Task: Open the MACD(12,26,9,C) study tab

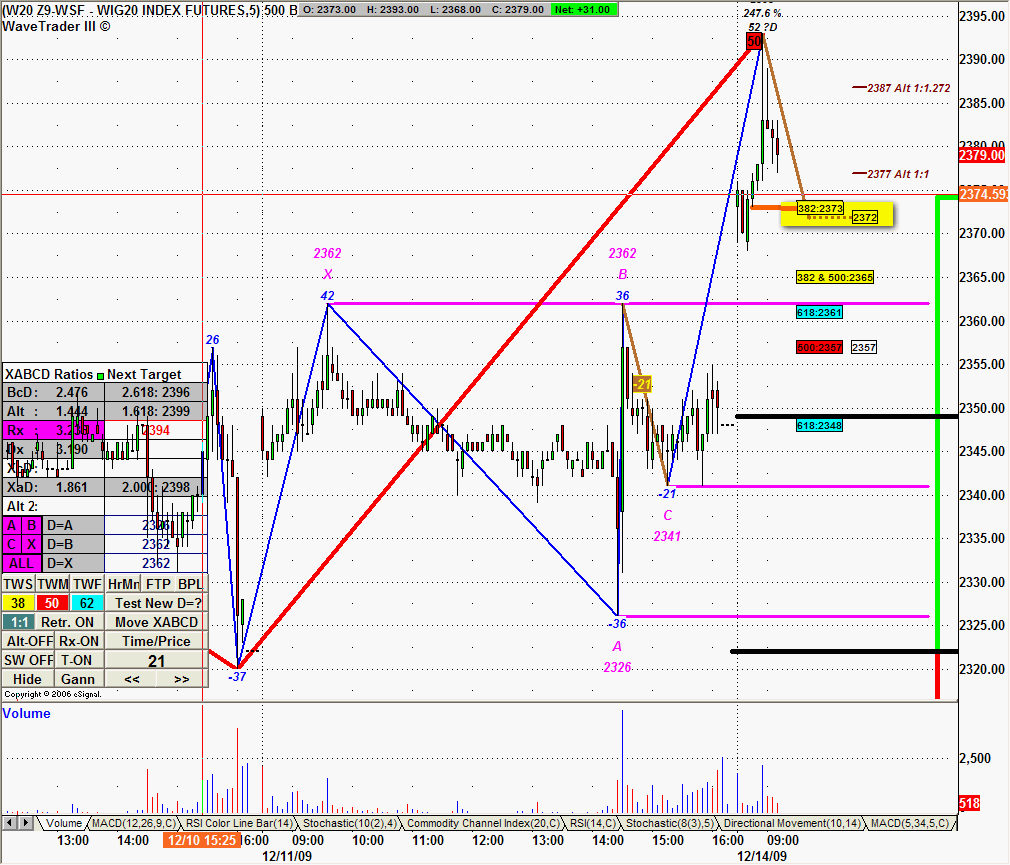Action: (133, 823)
